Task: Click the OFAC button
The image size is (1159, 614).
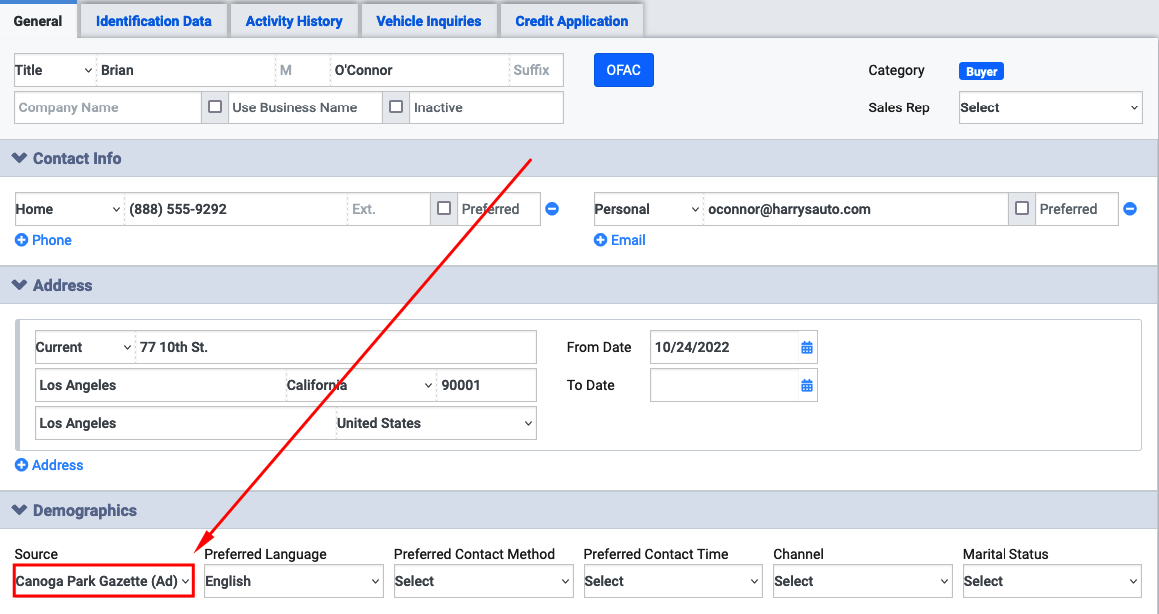Action: point(623,71)
